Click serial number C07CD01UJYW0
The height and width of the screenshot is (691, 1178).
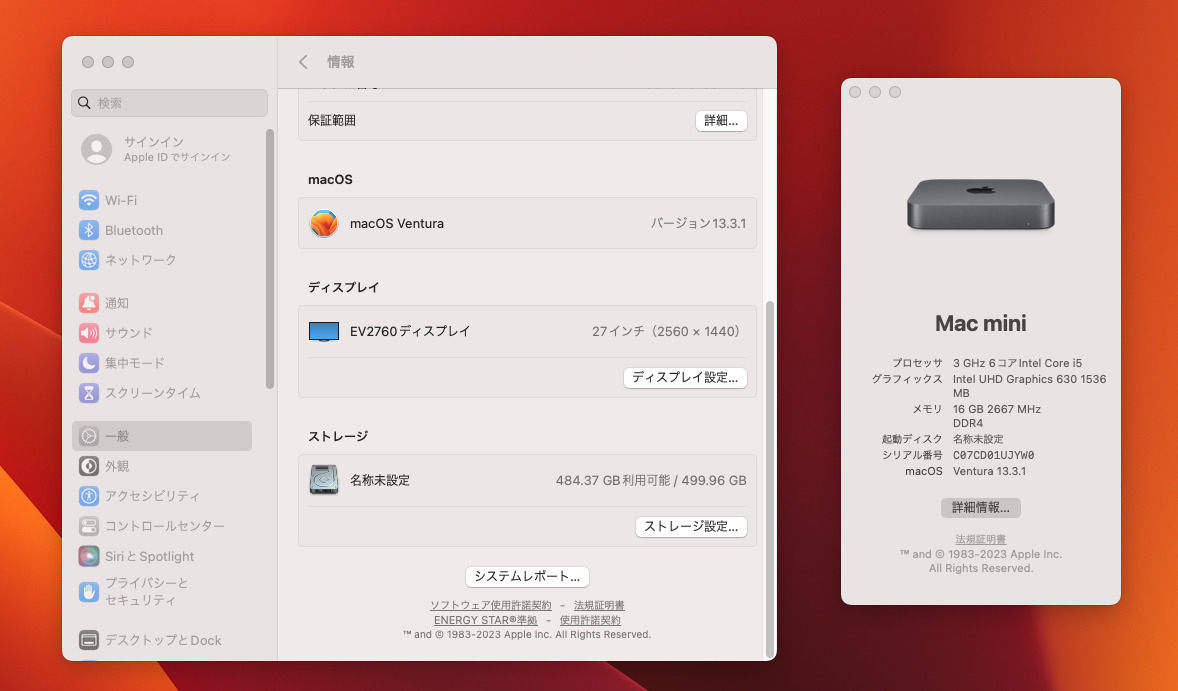993,455
